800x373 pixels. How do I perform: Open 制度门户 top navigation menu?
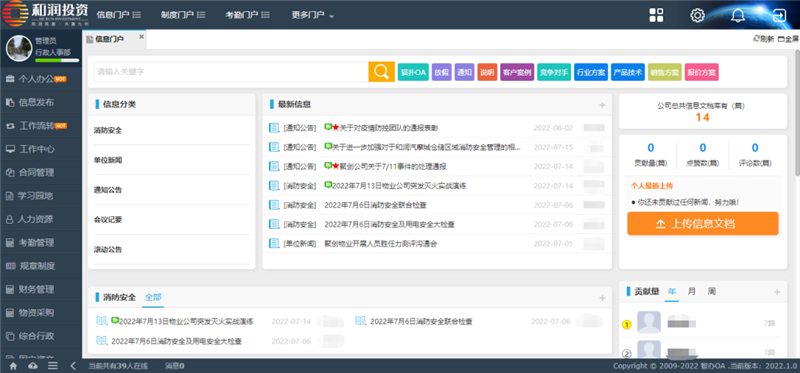pos(183,15)
